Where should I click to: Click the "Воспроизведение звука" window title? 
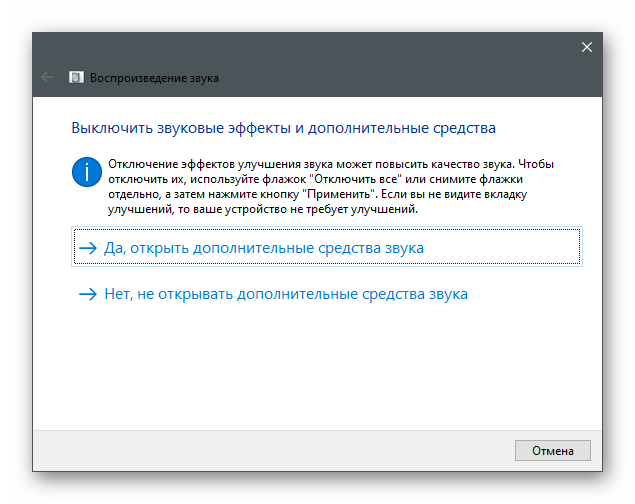[x=154, y=77]
